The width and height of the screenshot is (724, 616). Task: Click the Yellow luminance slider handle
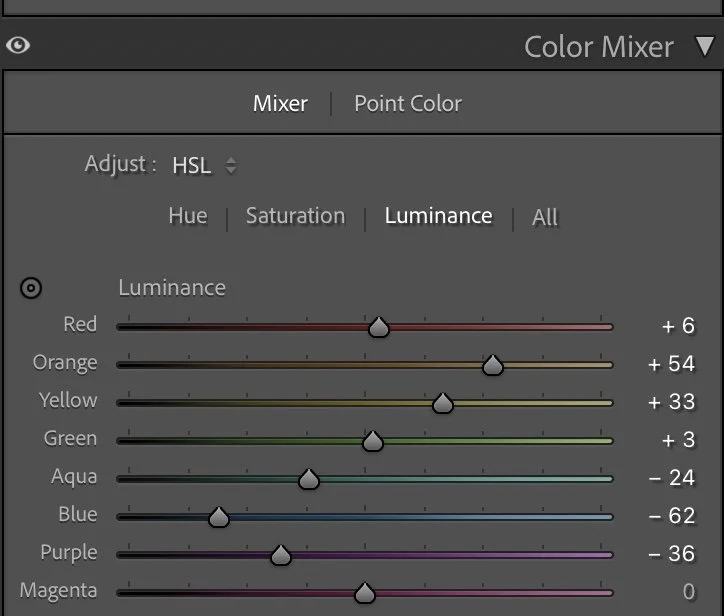(443, 403)
